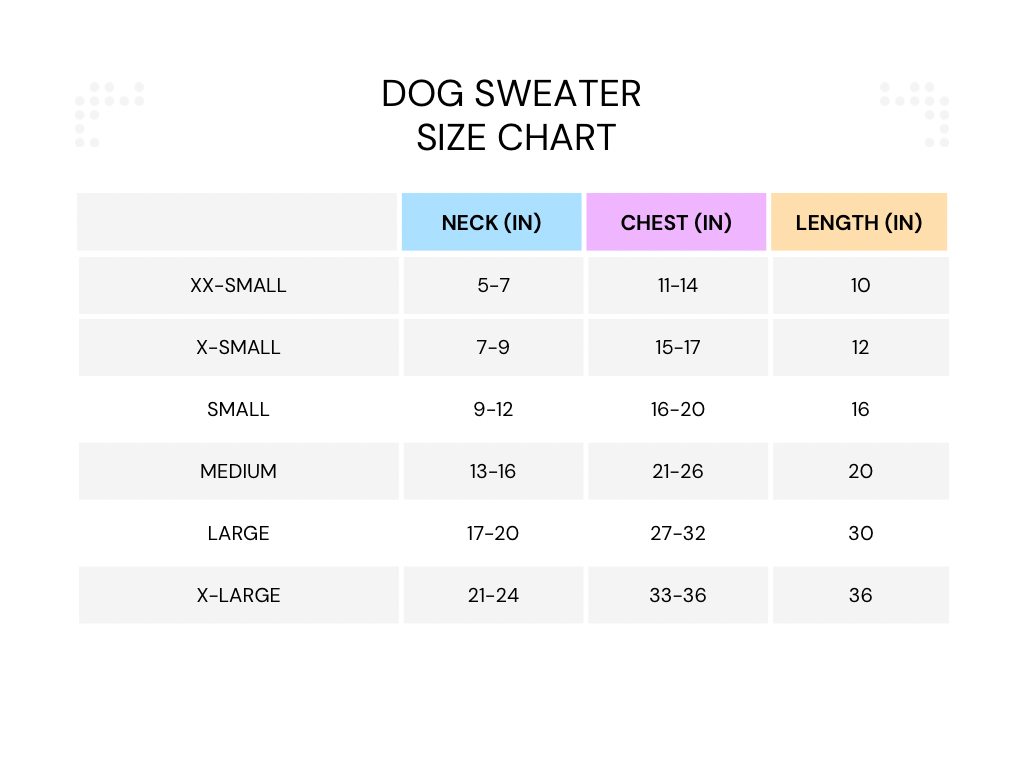Select the chest value 16-20 cell

(x=678, y=409)
